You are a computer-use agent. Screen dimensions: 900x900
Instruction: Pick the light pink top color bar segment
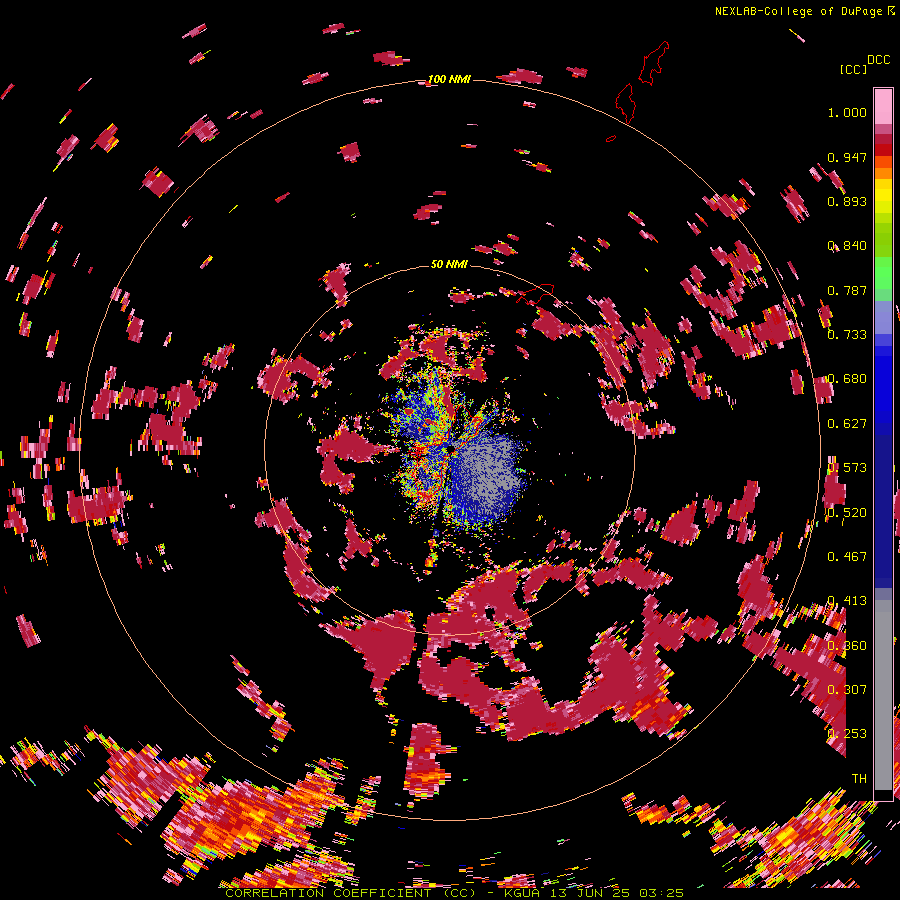[883, 106]
